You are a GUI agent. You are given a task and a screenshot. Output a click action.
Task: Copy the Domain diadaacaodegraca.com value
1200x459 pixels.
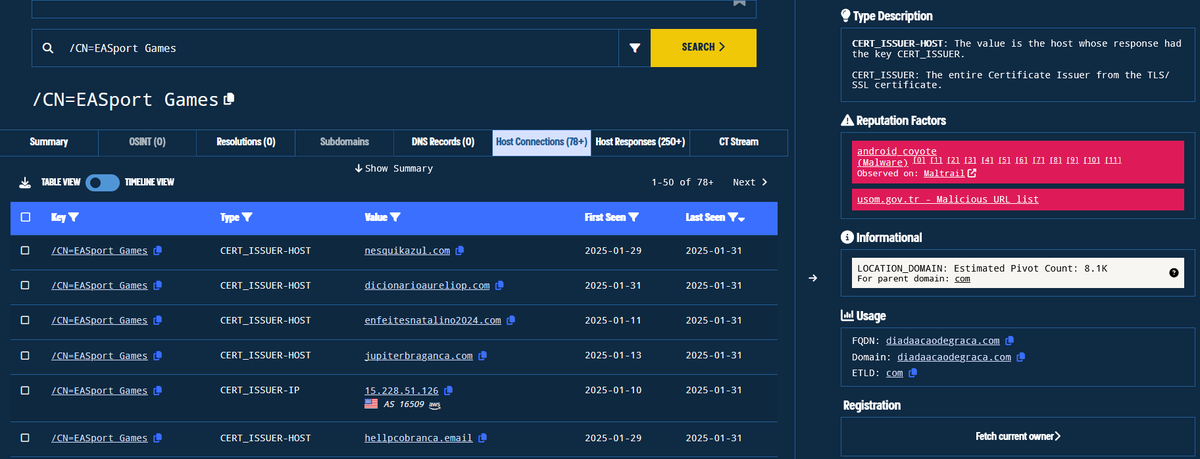1020,357
